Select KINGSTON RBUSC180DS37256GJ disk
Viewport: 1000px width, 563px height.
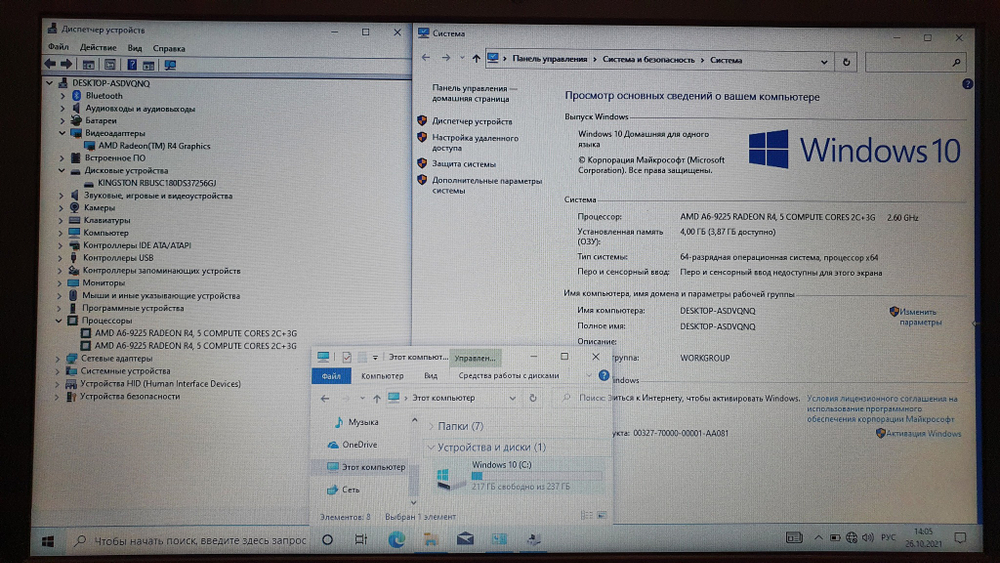157,183
